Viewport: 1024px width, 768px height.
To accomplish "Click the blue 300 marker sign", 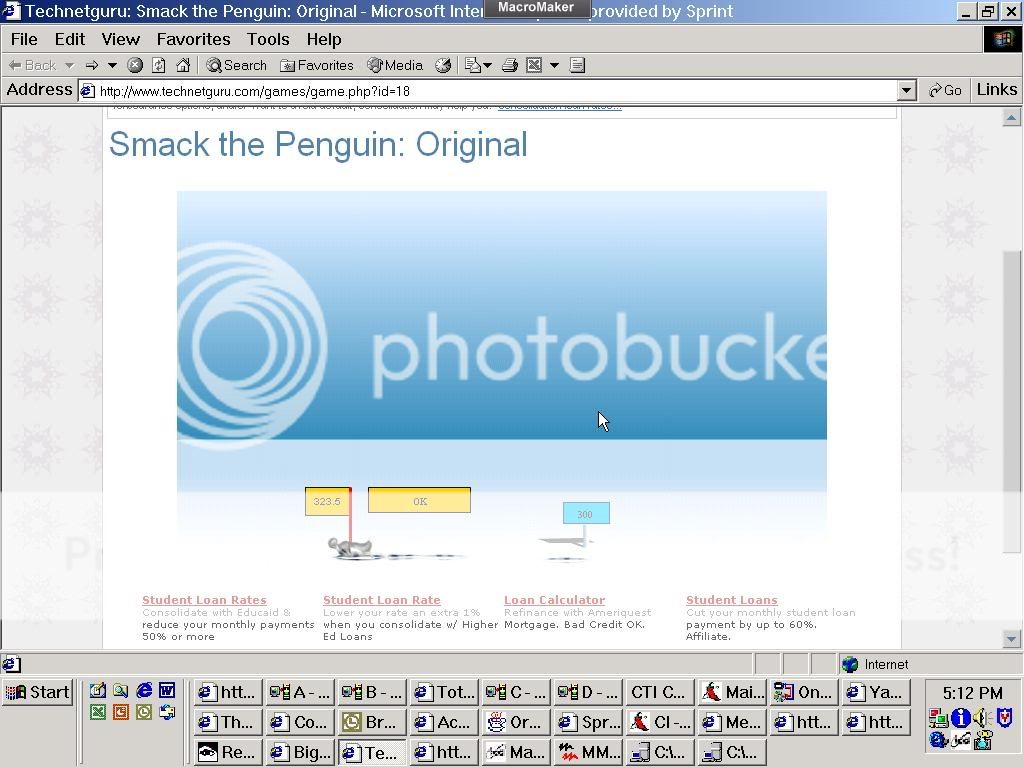I will 586,513.
